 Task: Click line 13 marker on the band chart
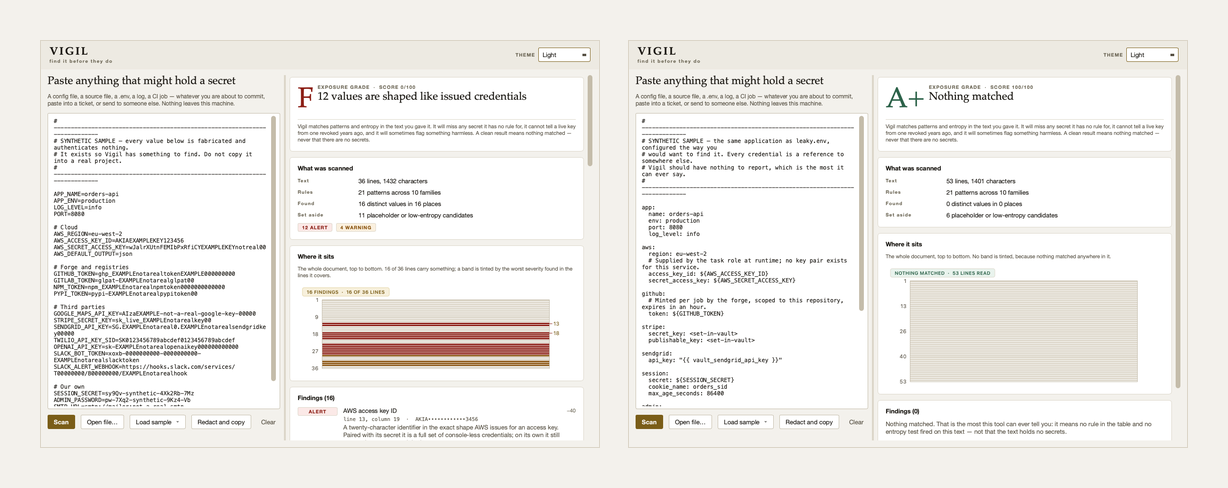pos(556,324)
